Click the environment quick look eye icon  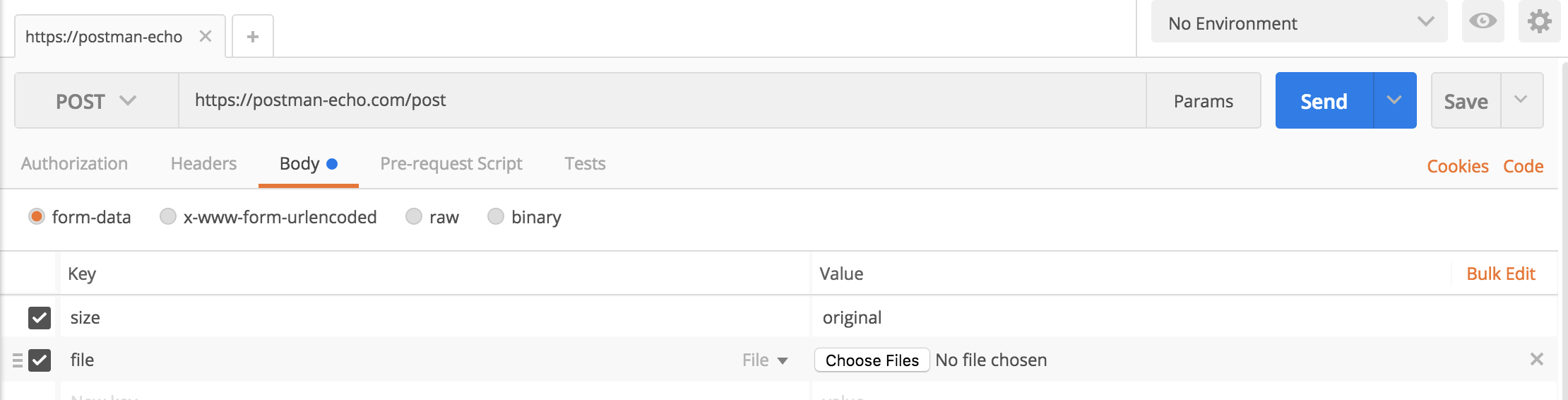pos(1483,21)
